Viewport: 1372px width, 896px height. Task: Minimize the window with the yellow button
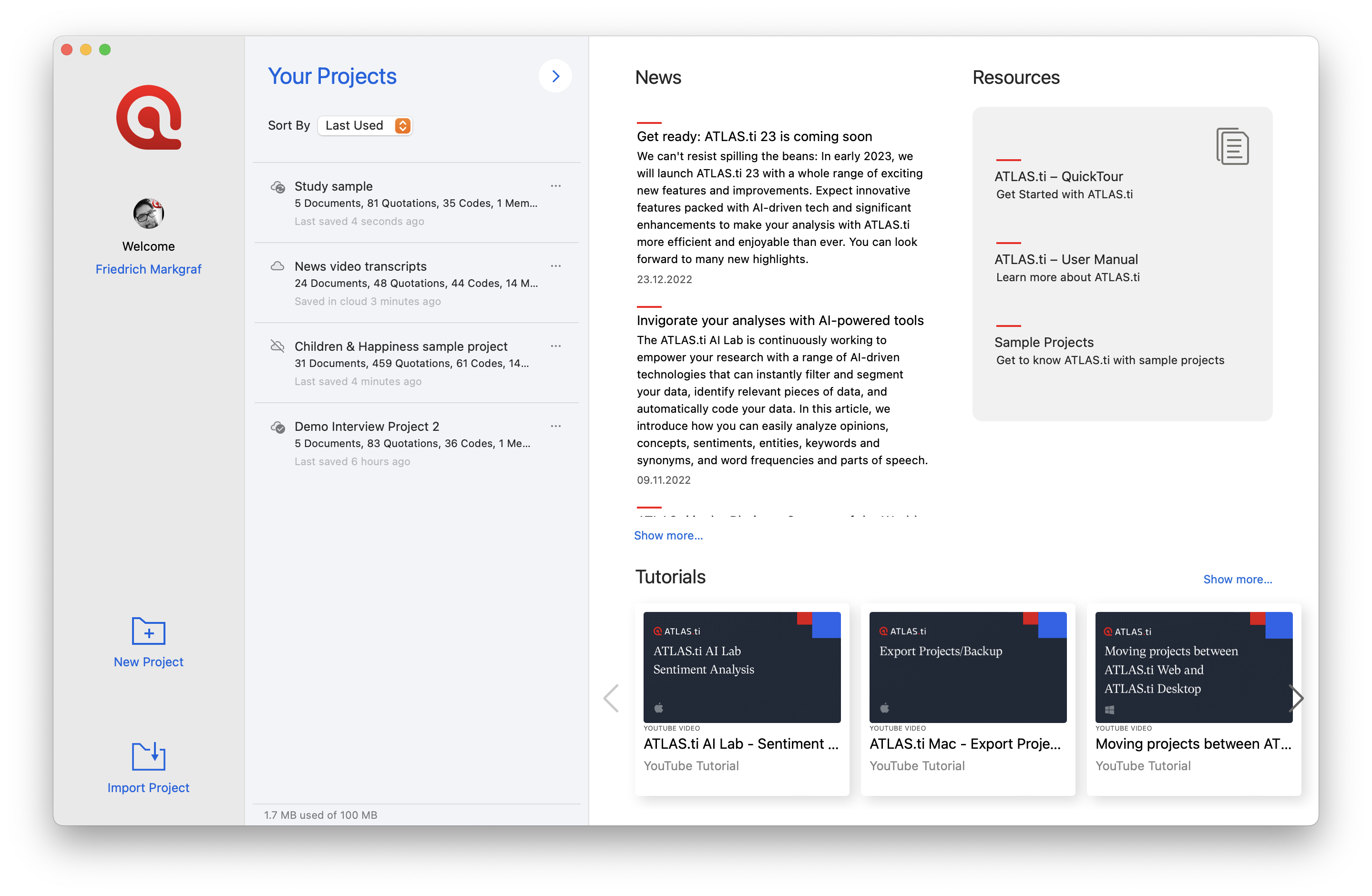86,50
